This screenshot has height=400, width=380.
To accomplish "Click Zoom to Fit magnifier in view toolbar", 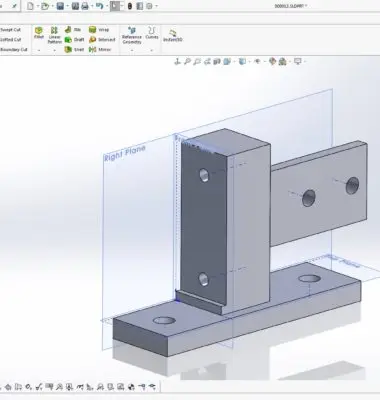I will 187,61.
